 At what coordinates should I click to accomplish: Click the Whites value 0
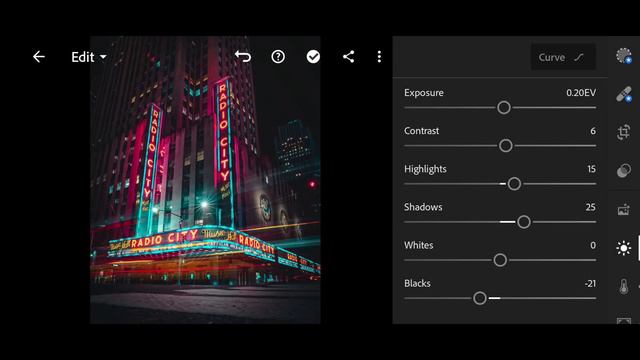pyautogui.click(x=593, y=245)
